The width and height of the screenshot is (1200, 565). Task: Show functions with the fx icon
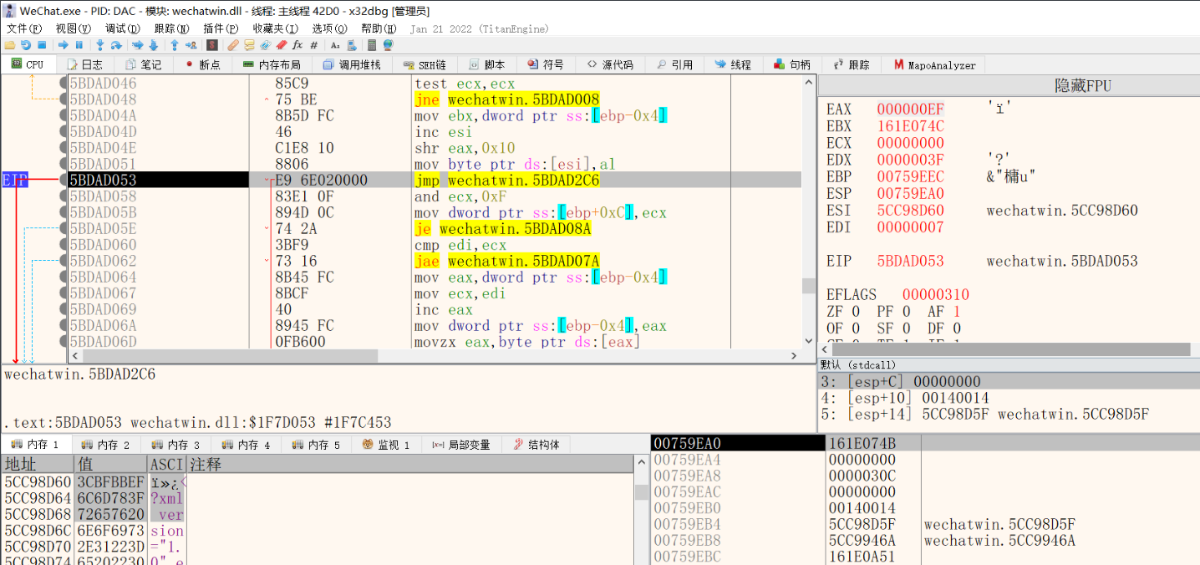point(297,45)
